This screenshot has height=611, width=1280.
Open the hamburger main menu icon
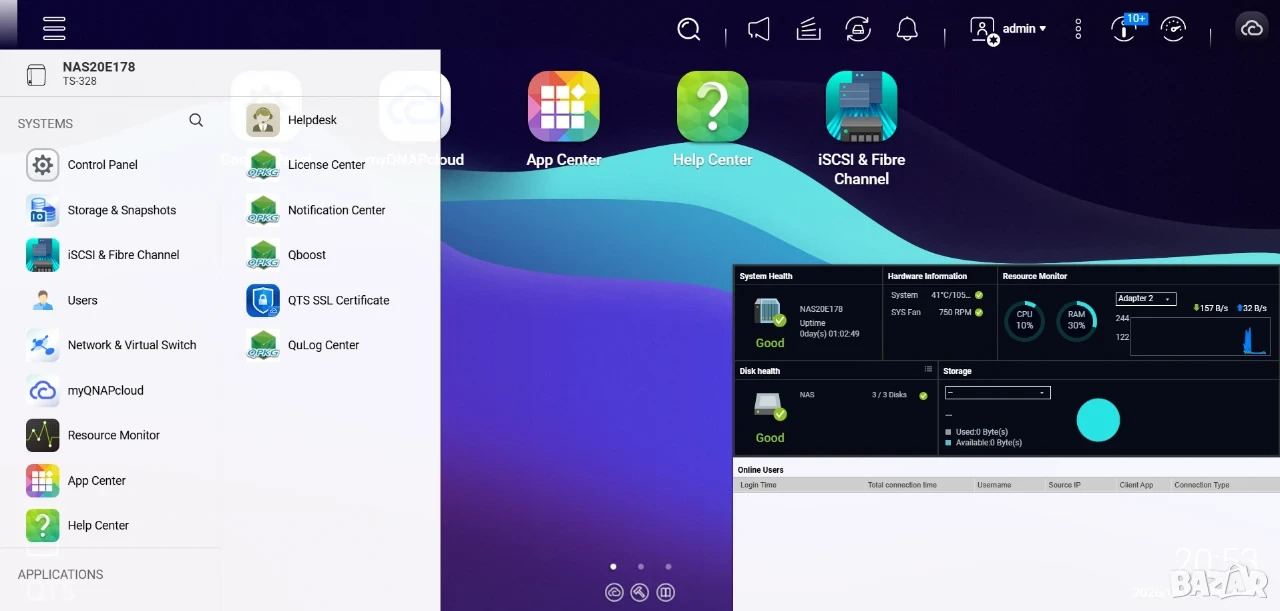point(54,28)
